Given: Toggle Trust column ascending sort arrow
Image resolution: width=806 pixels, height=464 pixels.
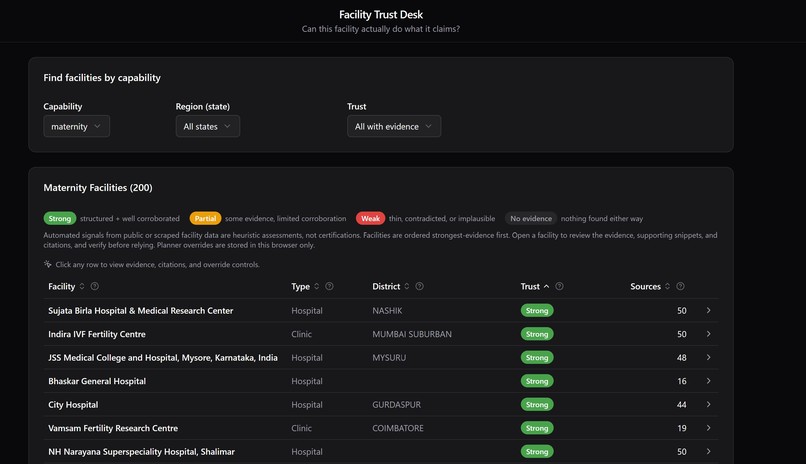Looking at the screenshot, I should [x=546, y=286].
